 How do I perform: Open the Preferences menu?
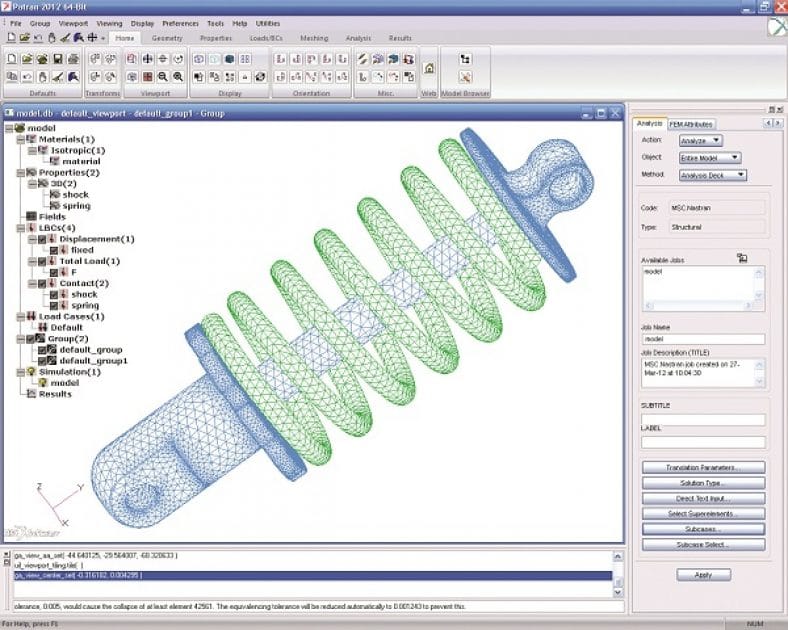[180, 24]
